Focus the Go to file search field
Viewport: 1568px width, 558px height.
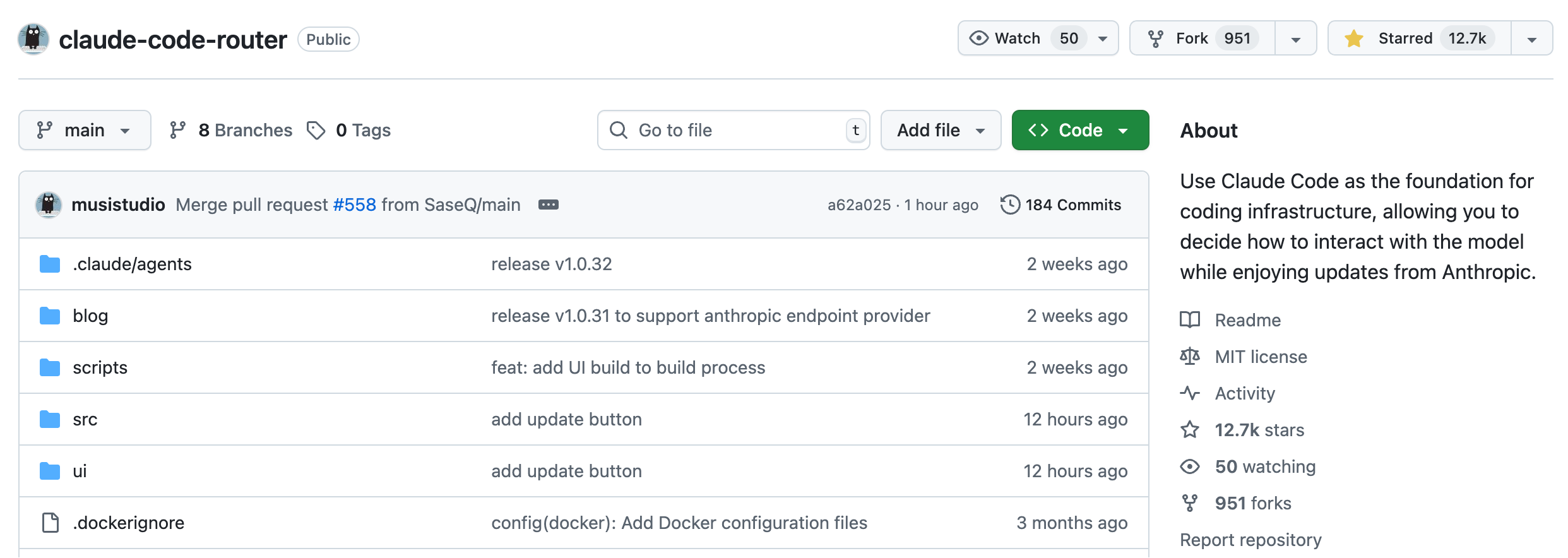[734, 130]
